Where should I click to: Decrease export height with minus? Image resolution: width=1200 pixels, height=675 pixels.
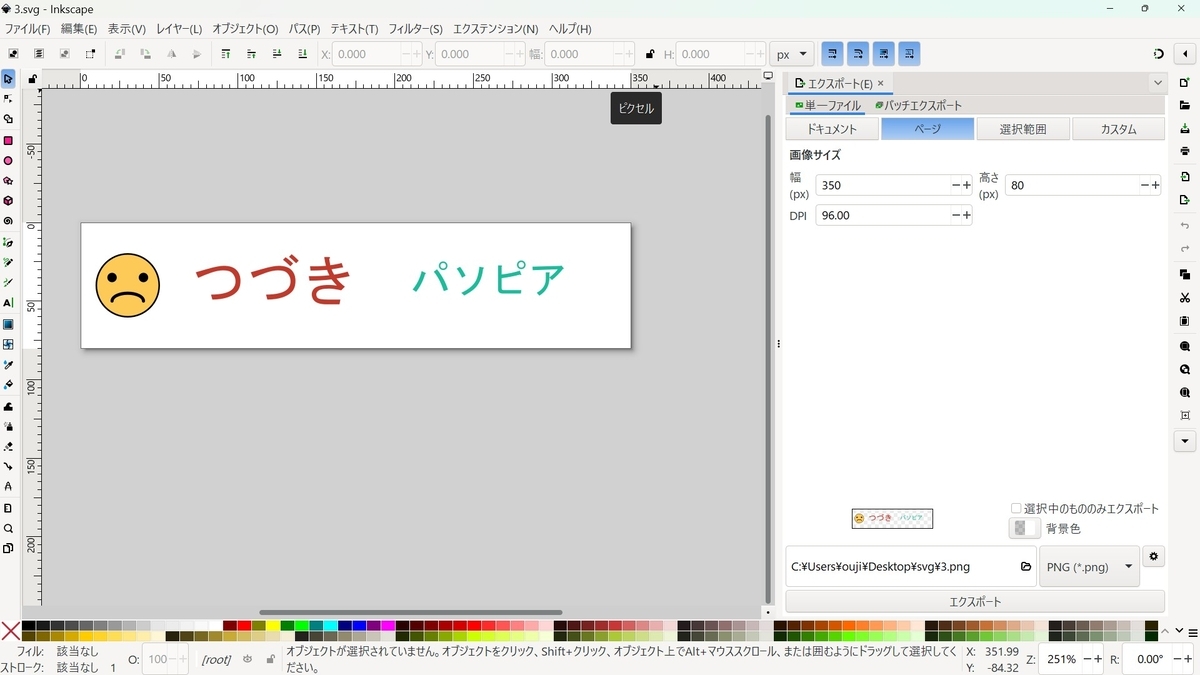(1144, 185)
